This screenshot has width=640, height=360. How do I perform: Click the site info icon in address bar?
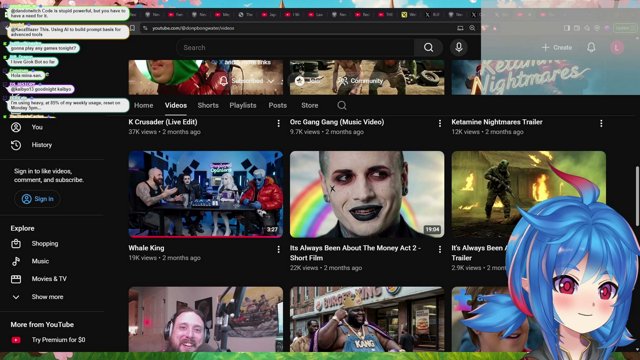click(145, 28)
